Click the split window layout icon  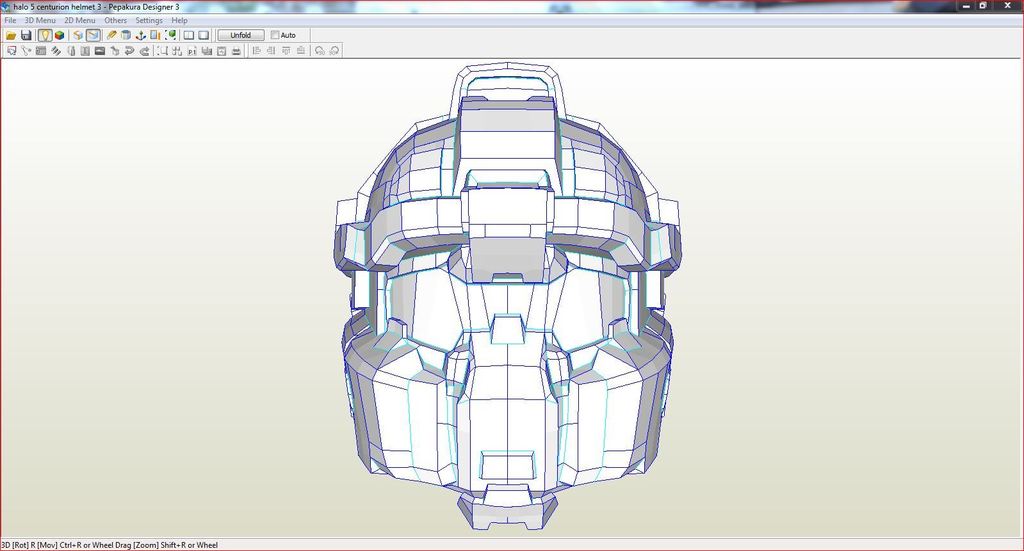(x=188, y=35)
